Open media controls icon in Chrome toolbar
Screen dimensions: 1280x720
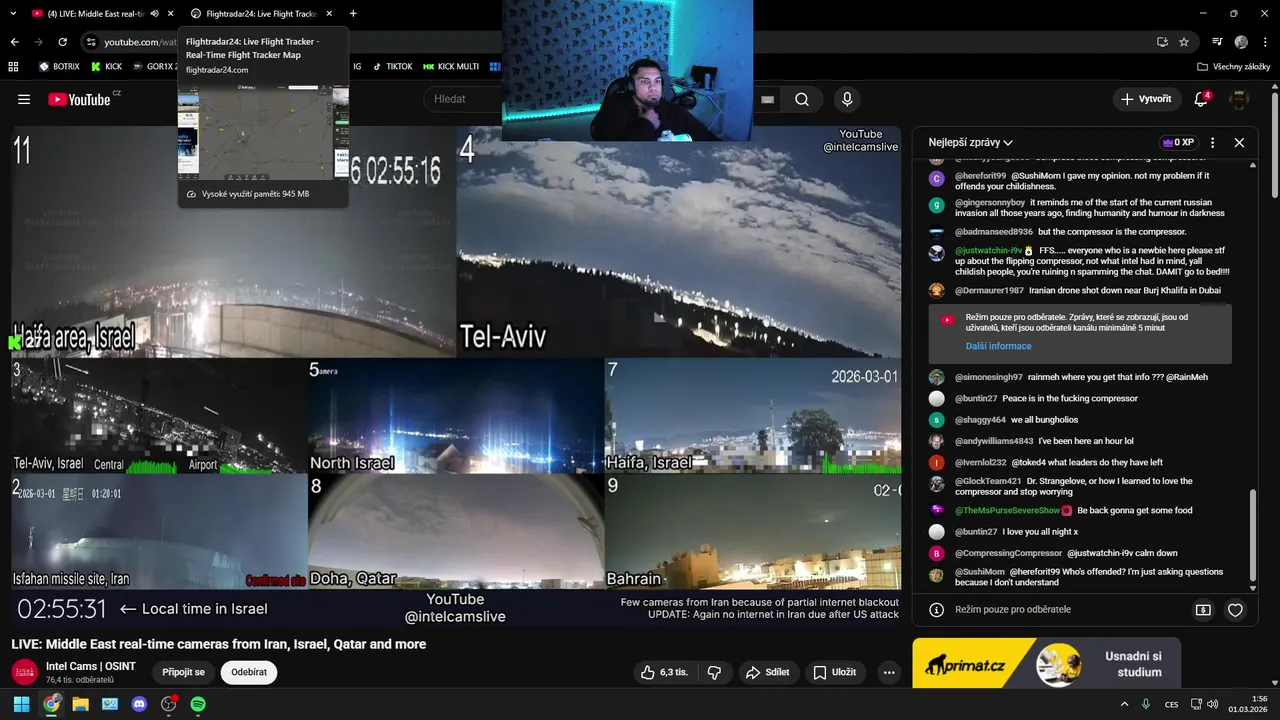coord(1217,42)
